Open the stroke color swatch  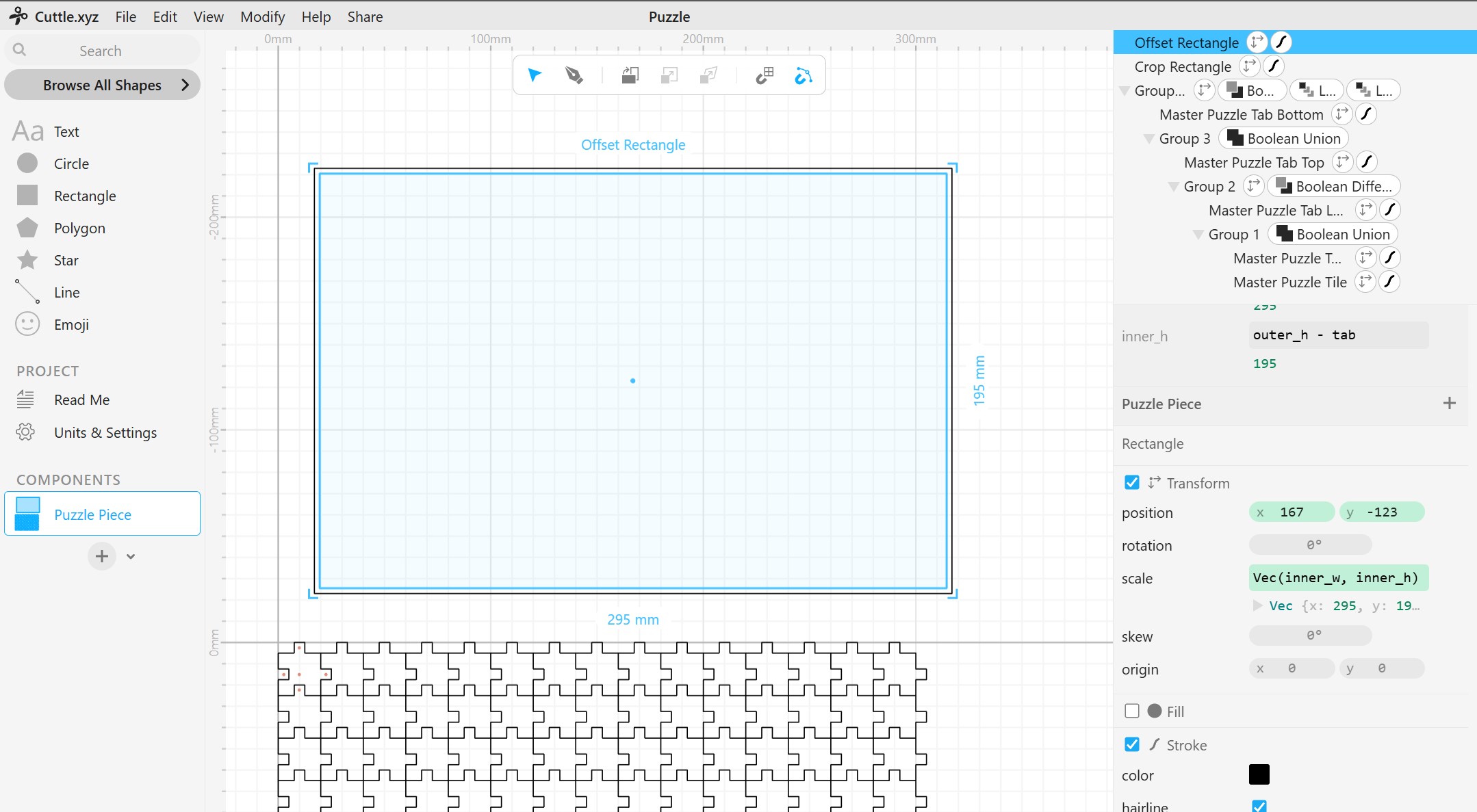coord(1259,774)
